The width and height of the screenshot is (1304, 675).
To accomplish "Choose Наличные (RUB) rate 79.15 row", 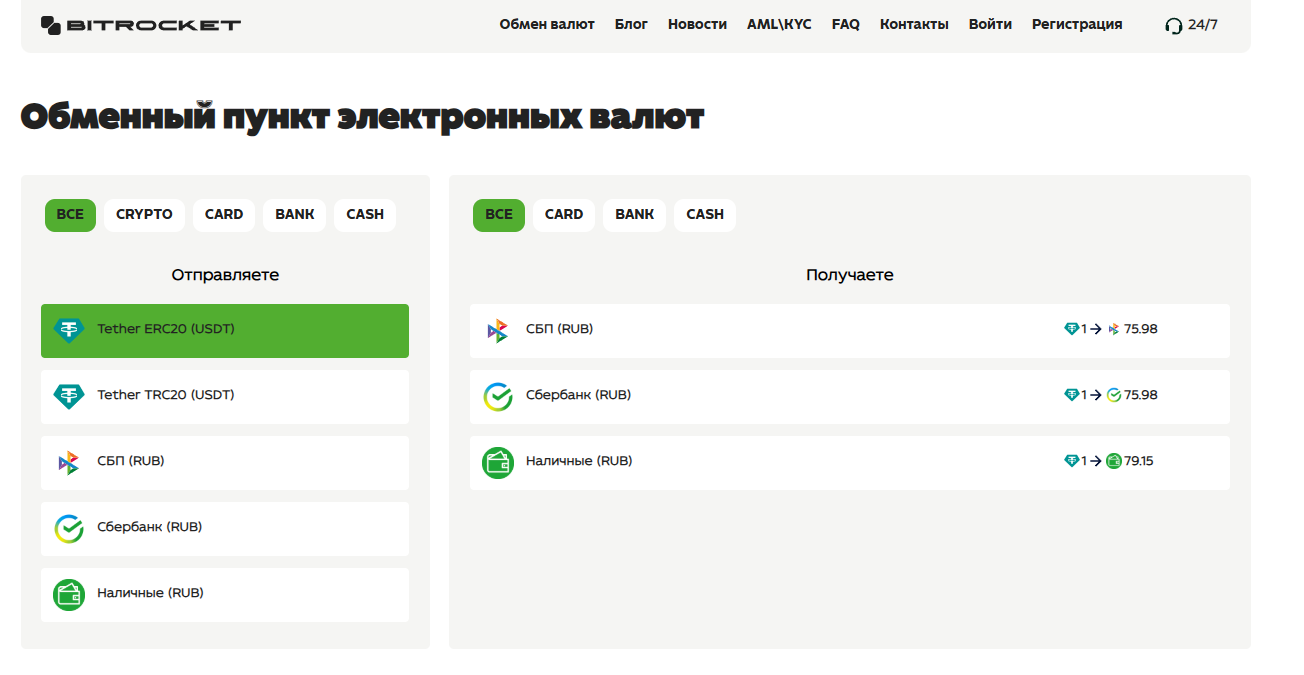I will 850,462.
